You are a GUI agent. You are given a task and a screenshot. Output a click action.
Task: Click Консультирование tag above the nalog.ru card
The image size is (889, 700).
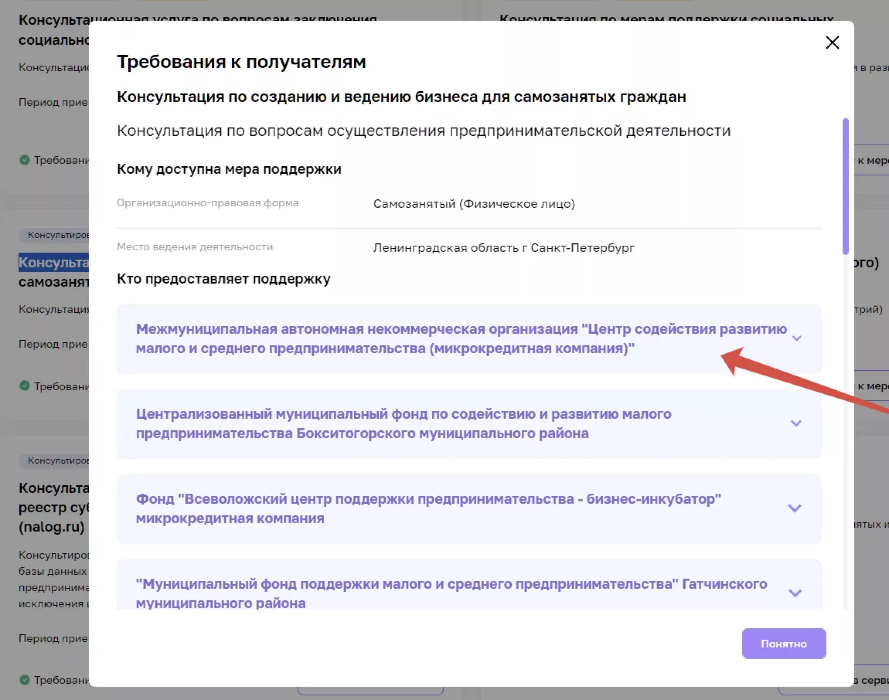56,461
